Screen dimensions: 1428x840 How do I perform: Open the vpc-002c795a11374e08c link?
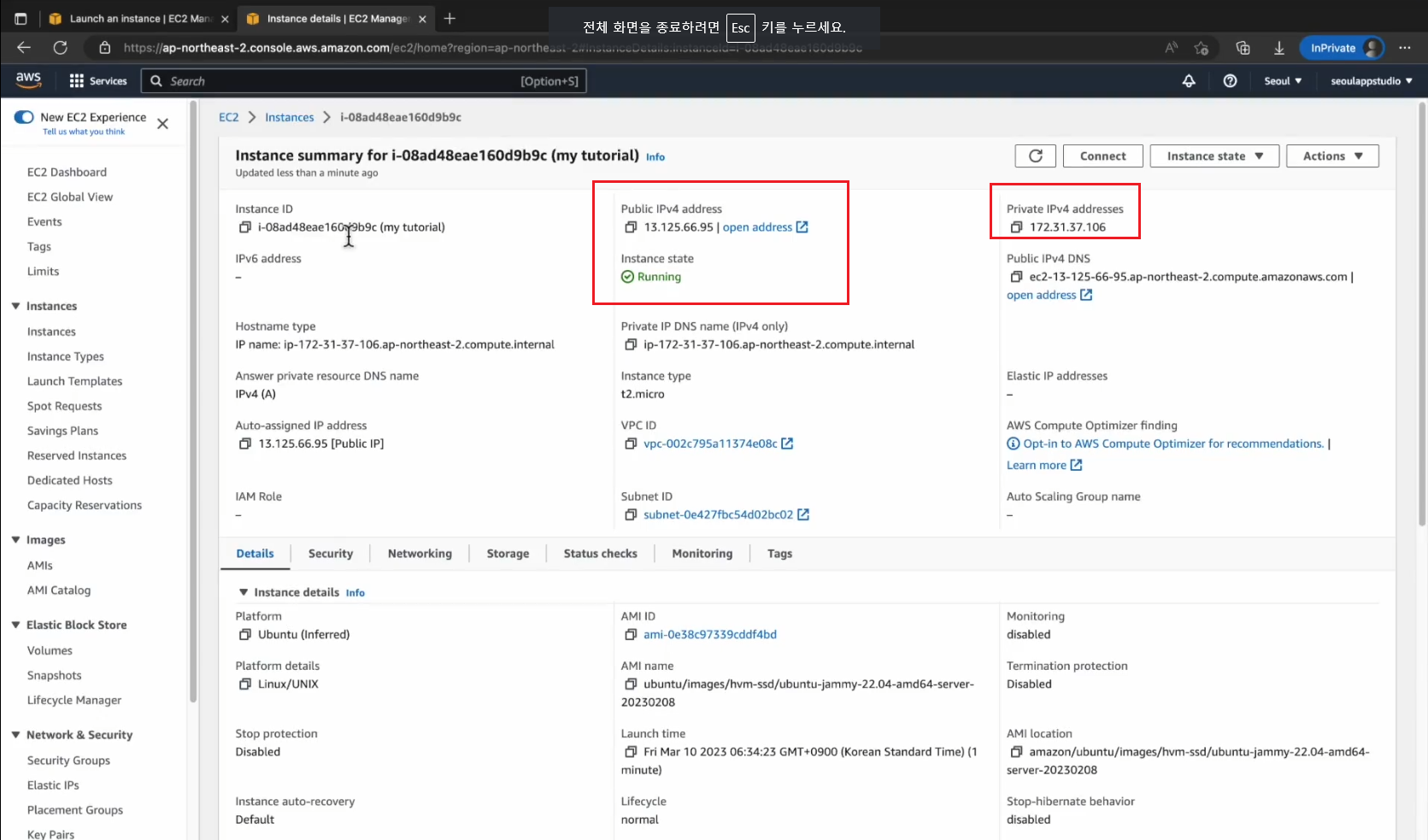pos(718,443)
